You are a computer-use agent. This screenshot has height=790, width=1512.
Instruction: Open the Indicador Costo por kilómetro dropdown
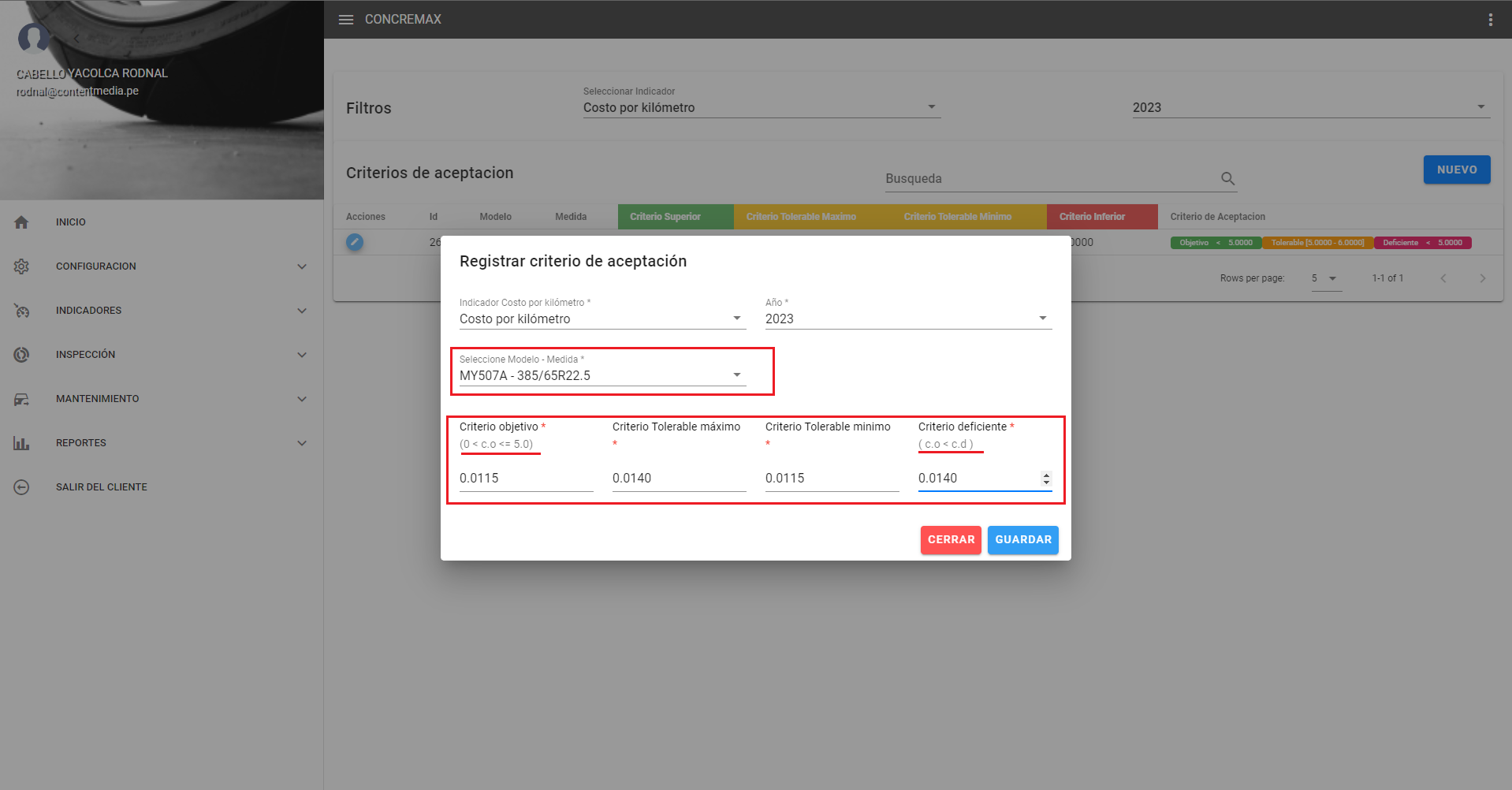coord(601,319)
